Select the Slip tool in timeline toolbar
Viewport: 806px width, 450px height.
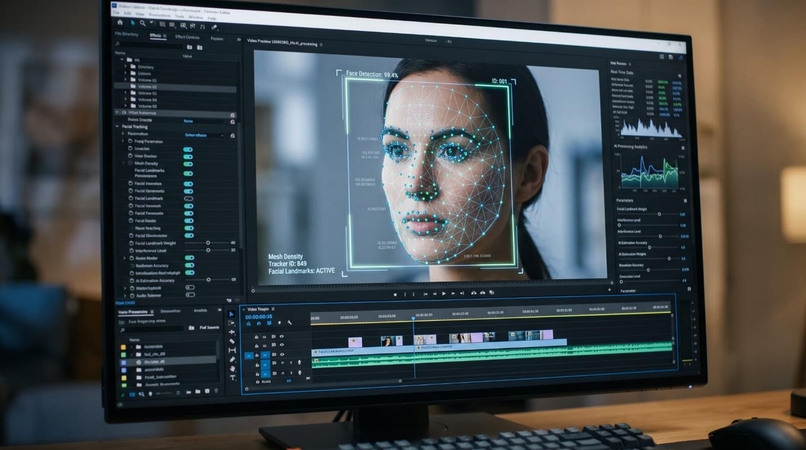(232, 350)
